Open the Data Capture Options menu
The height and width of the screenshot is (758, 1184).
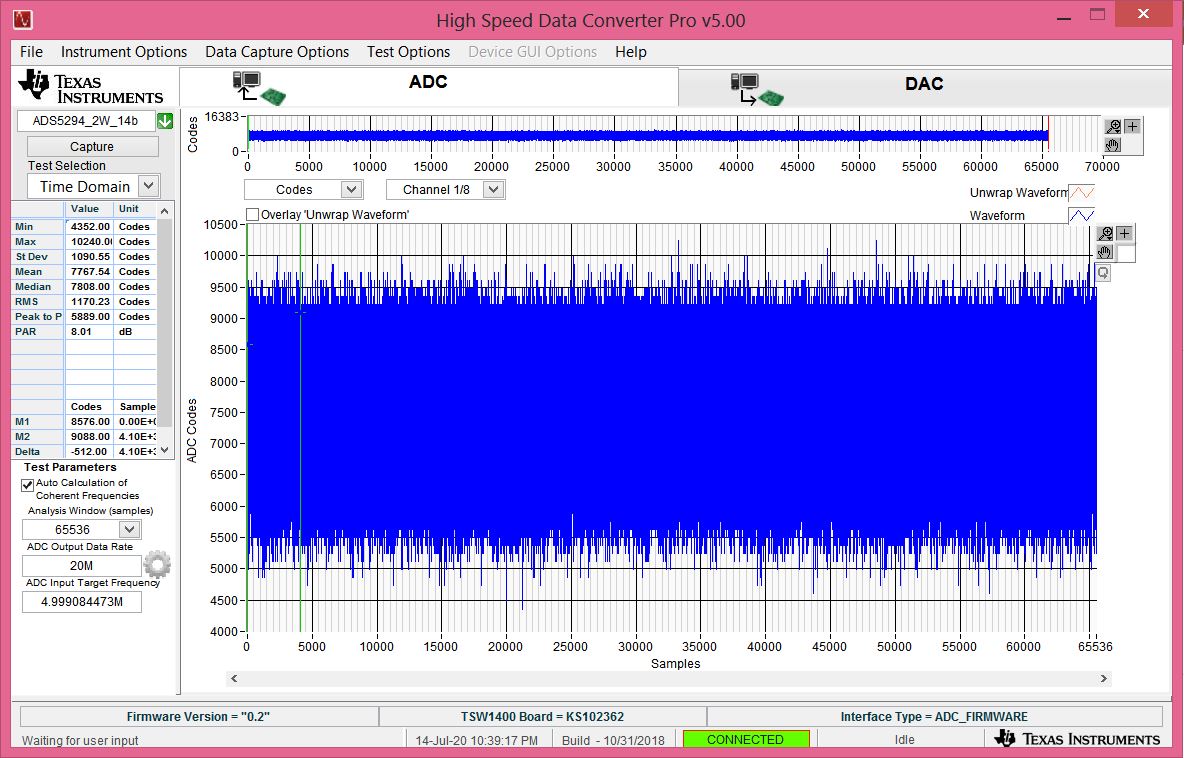coord(277,52)
